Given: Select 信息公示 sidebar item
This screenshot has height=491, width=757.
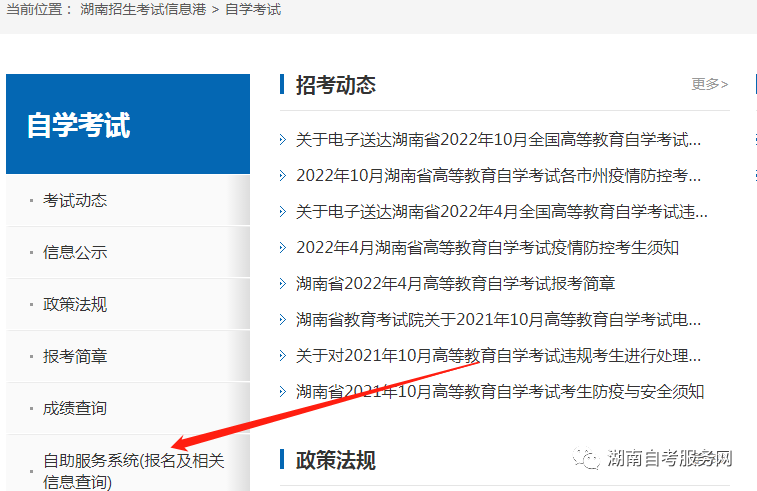Looking at the screenshot, I should pos(75,252).
